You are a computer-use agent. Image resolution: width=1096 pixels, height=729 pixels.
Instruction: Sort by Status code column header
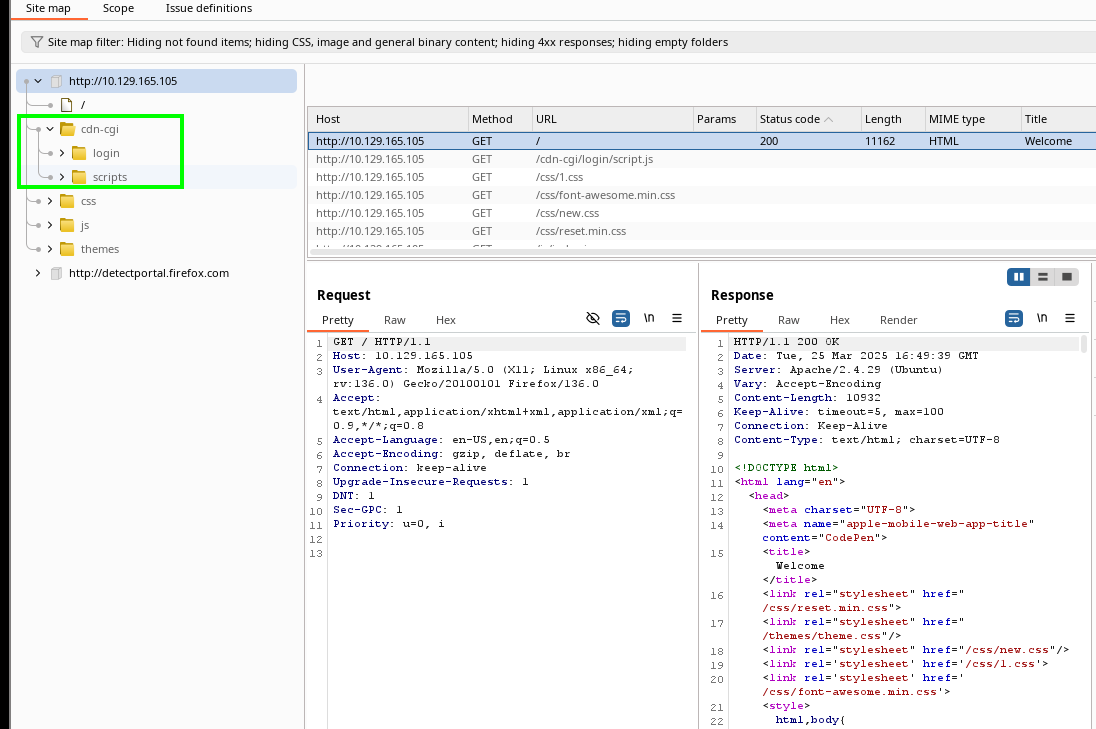[808, 120]
